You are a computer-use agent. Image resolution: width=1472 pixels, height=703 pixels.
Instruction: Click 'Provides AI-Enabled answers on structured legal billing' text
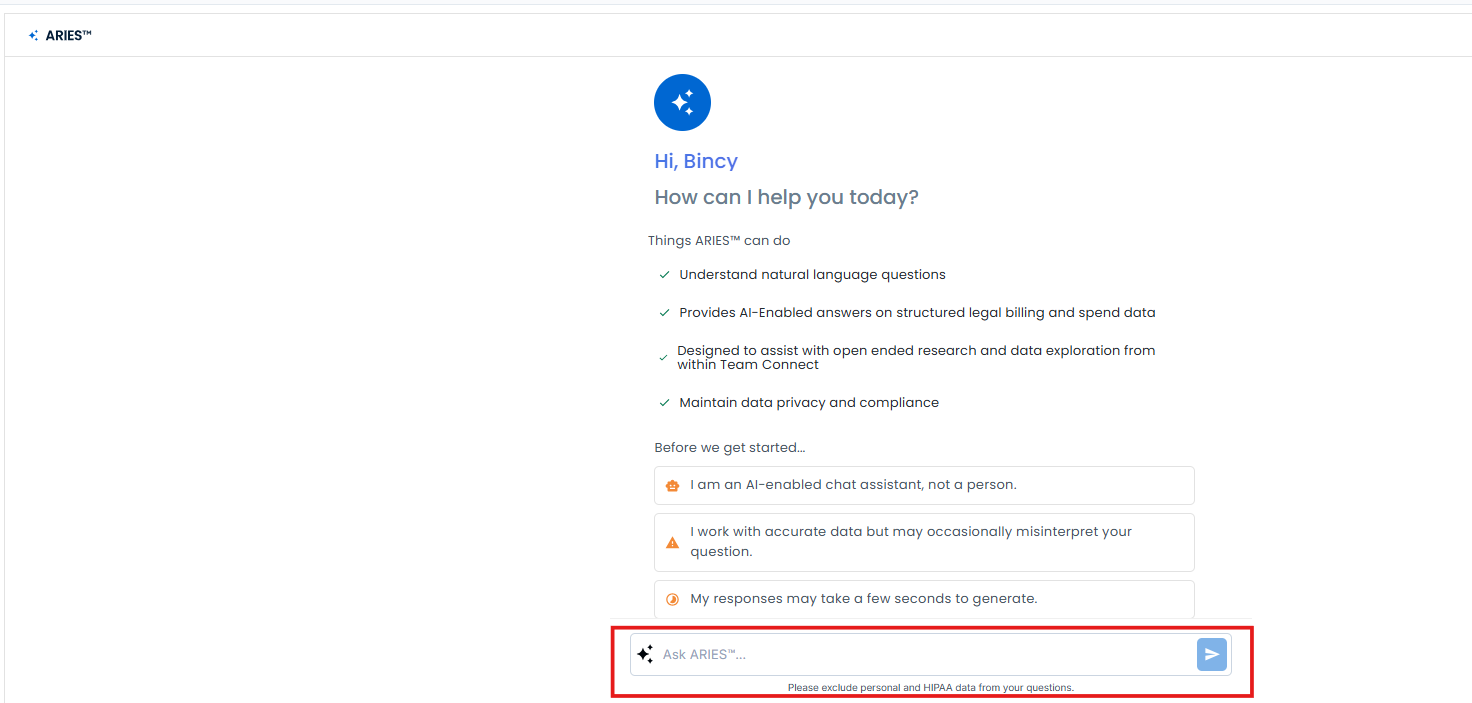[x=917, y=313]
